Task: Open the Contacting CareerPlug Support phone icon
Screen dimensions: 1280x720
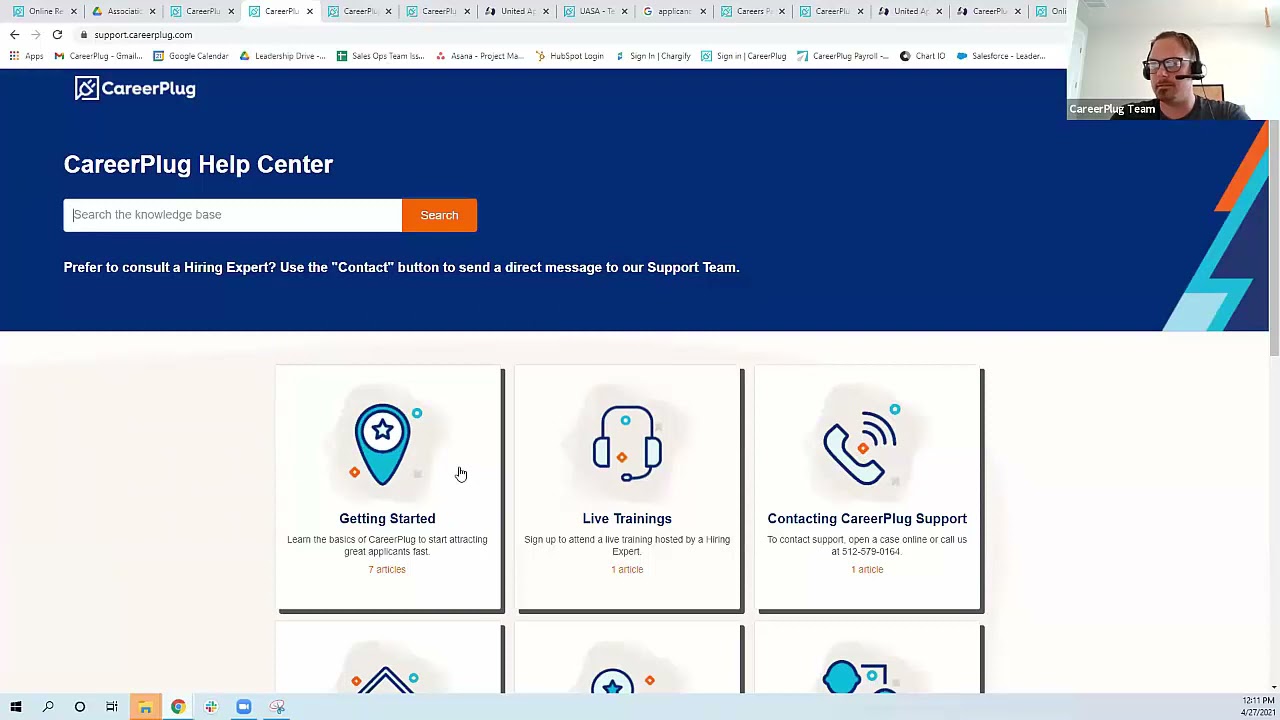Action: 861,445
